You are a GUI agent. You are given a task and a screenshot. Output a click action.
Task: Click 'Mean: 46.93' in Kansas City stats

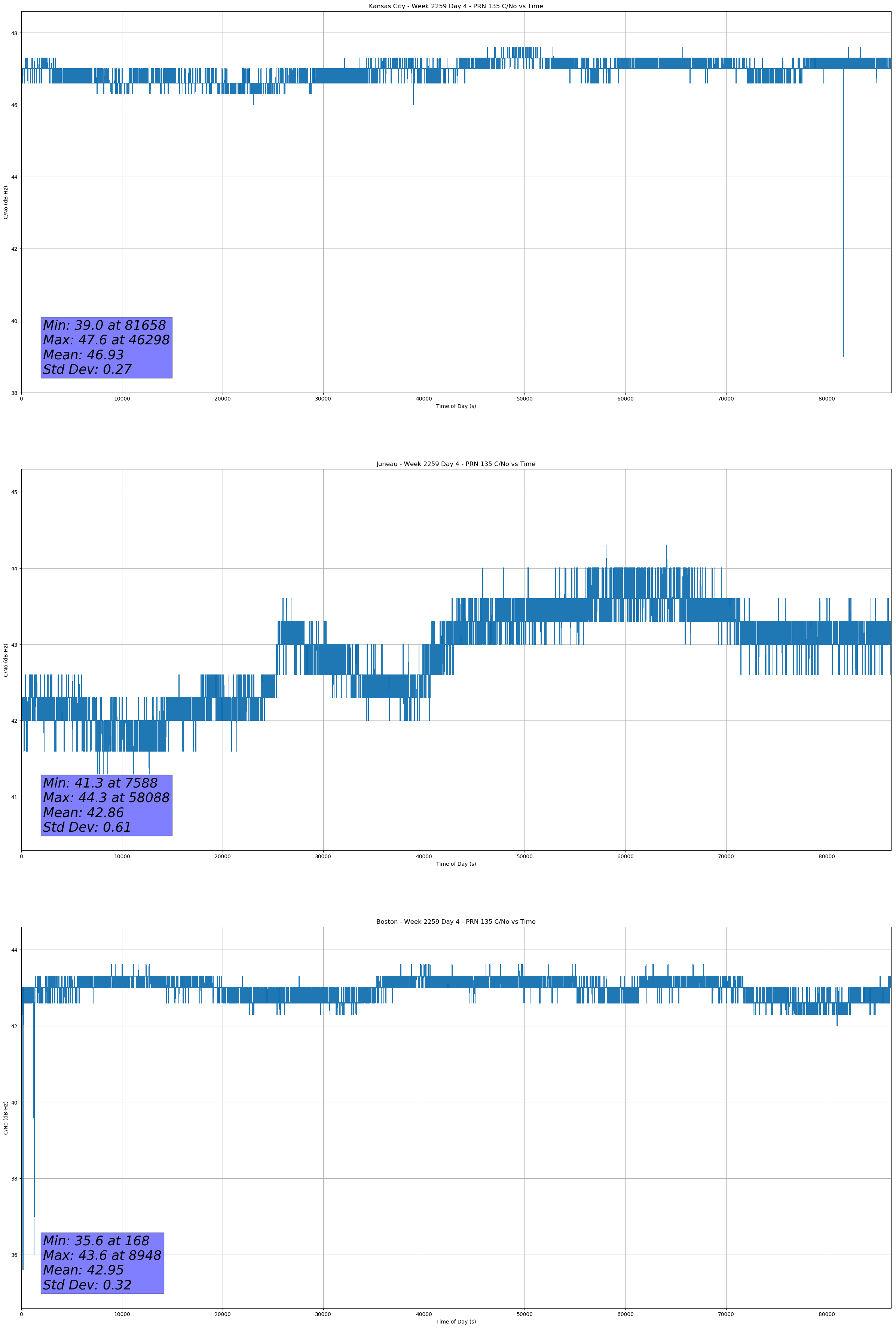click(x=83, y=355)
